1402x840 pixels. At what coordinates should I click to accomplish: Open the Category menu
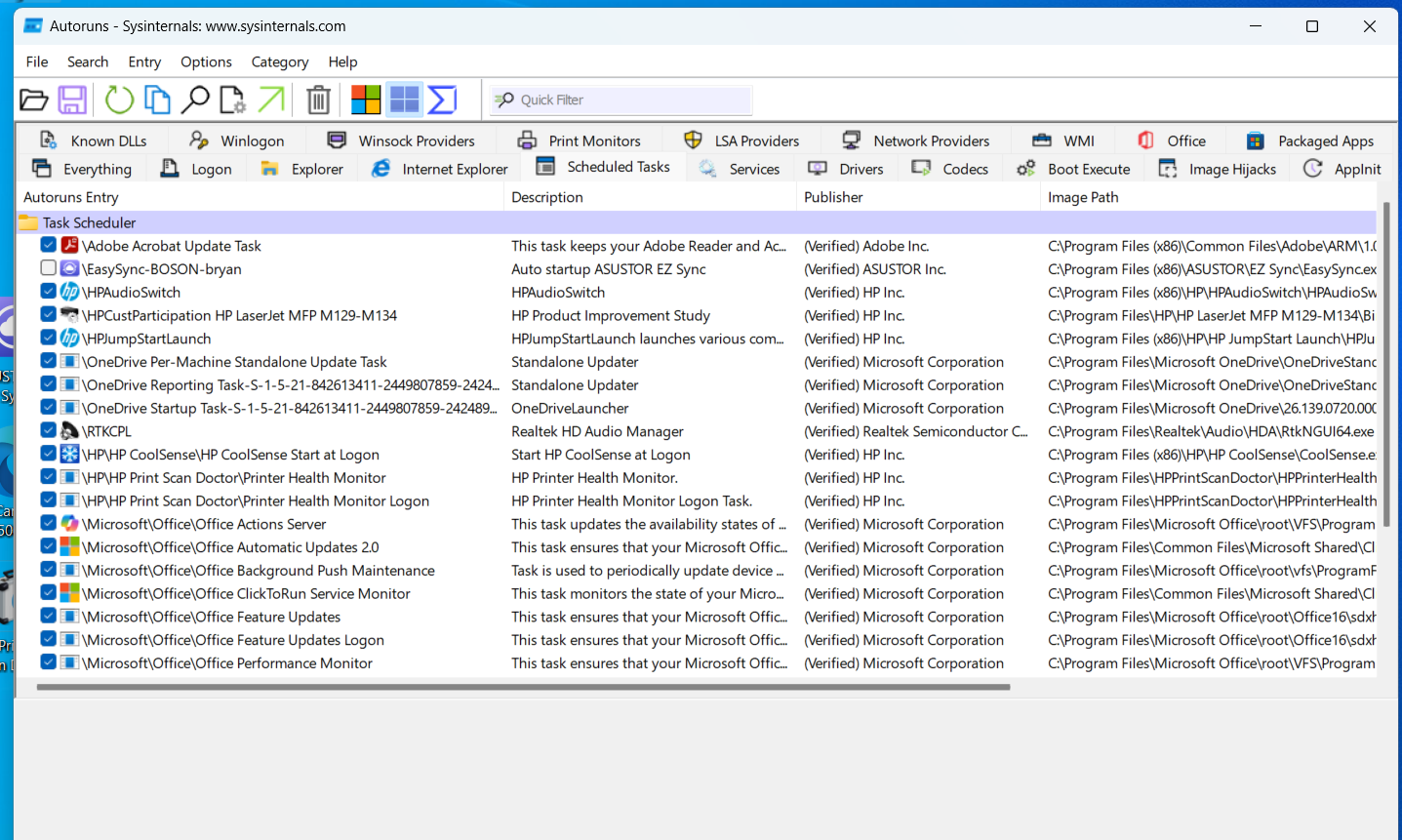click(x=280, y=61)
